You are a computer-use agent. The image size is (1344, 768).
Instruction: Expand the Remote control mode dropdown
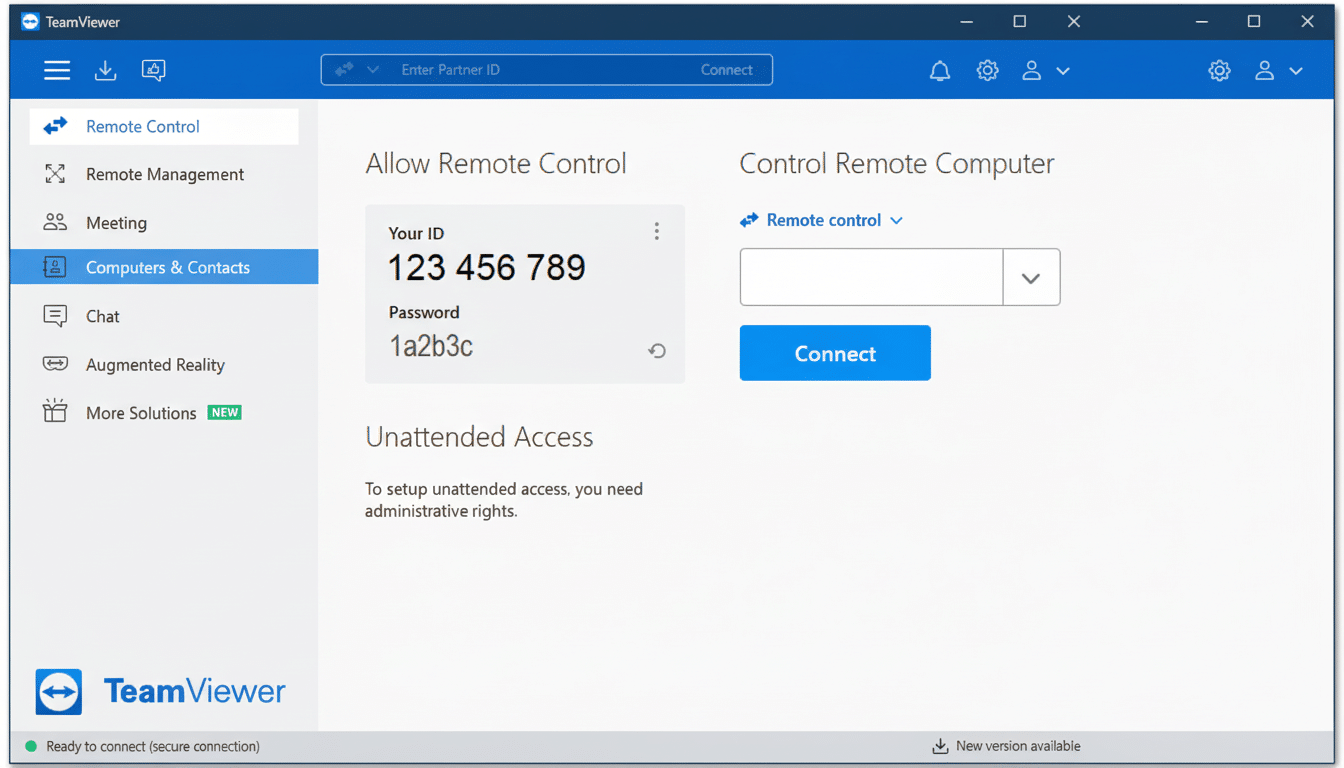click(x=894, y=220)
